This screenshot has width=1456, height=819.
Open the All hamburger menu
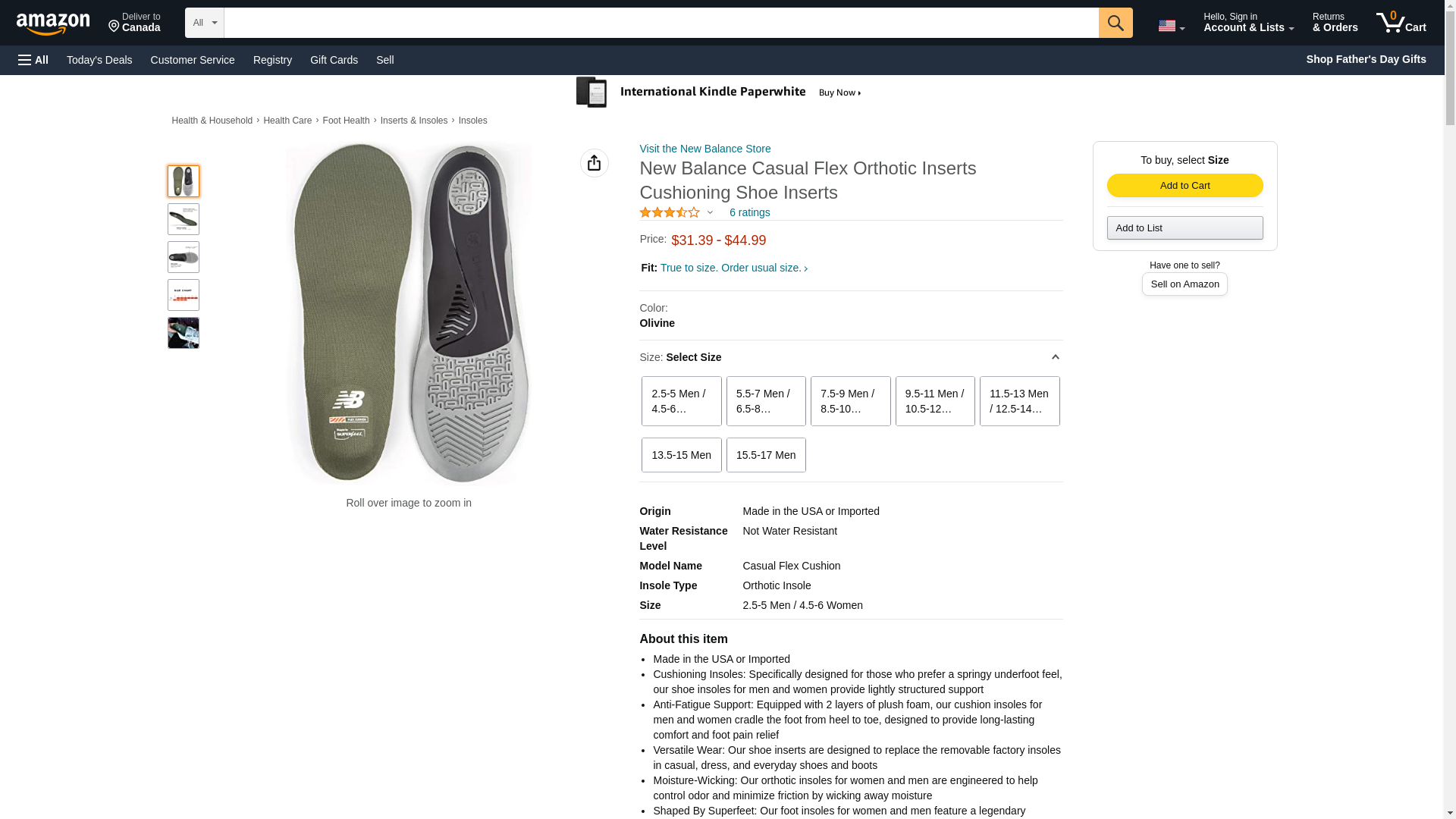click(x=33, y=60)
